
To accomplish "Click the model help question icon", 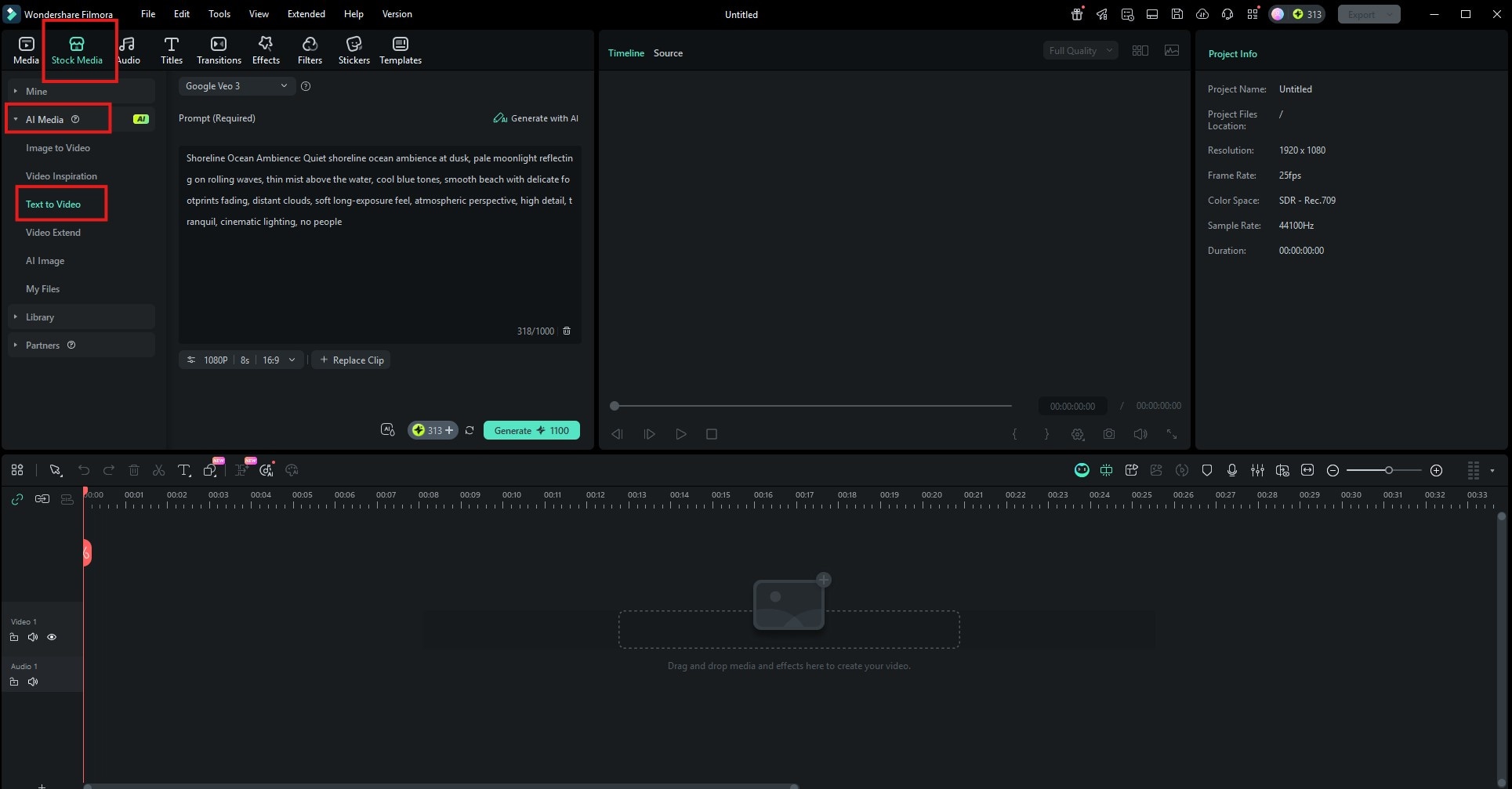I will point(306,86).
